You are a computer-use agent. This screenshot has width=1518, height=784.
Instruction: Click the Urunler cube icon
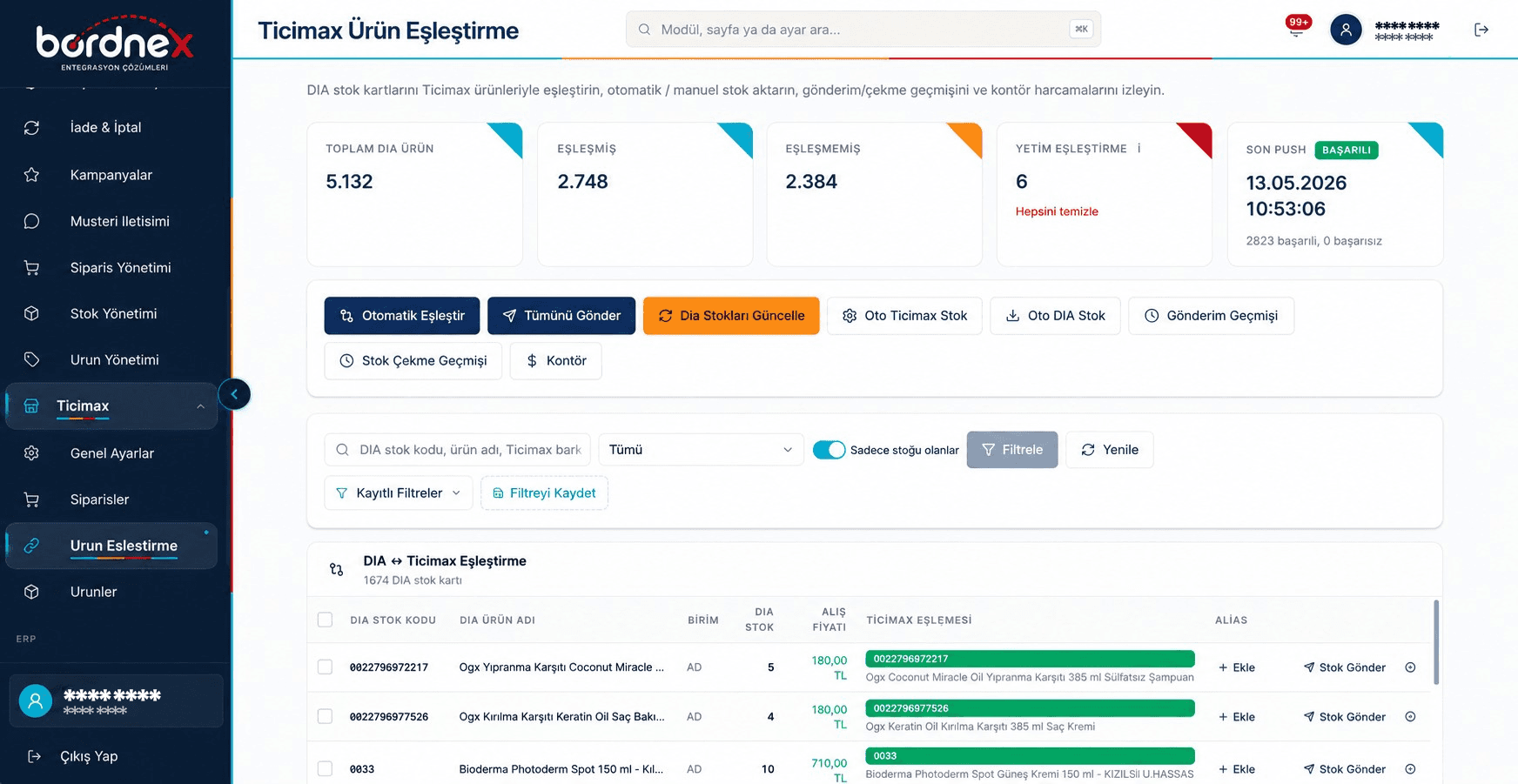[x=31, y=592]
